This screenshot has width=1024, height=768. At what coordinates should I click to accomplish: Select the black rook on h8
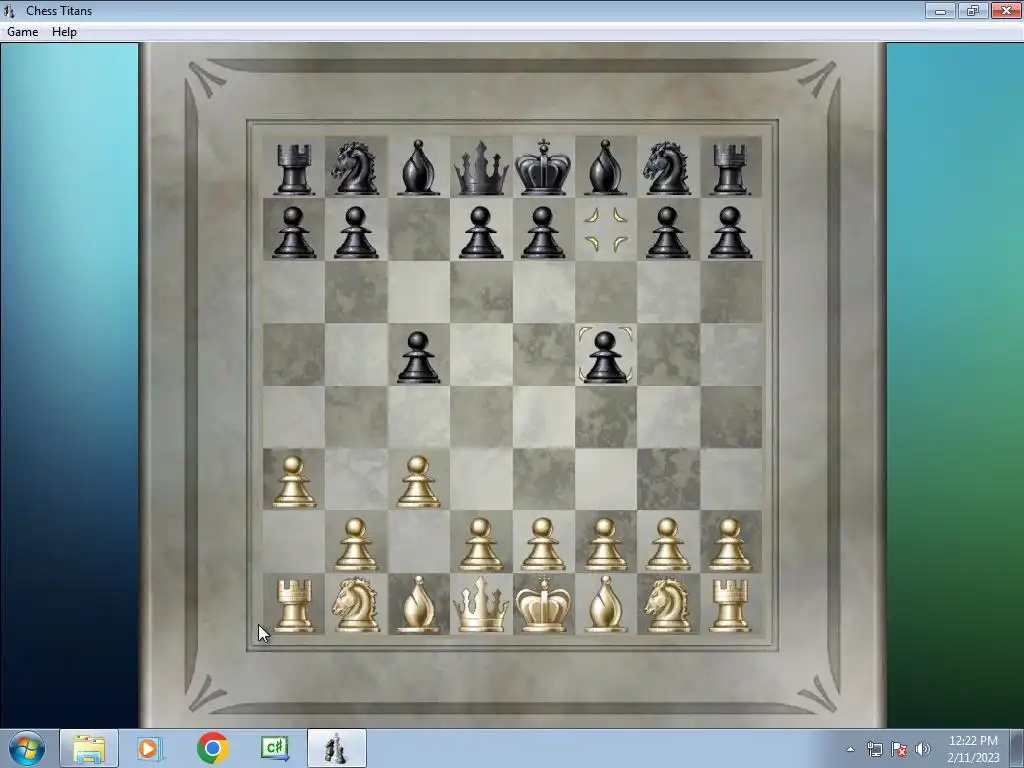[x=730, y=170]
